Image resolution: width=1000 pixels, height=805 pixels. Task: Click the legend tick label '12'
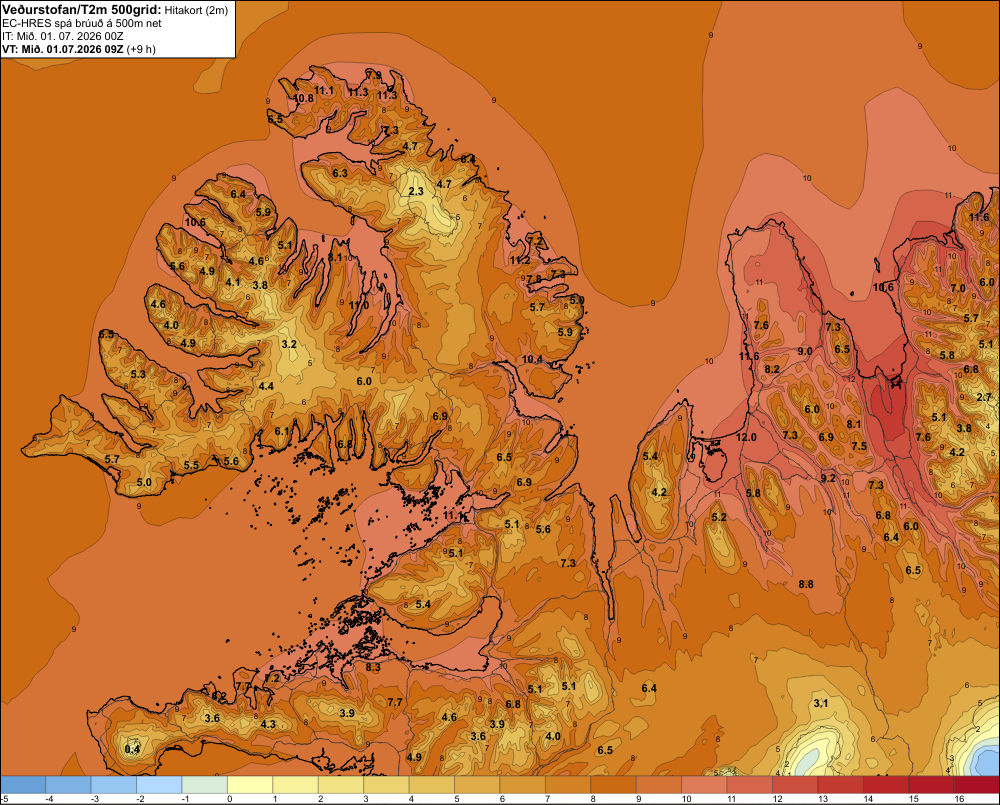pyautogui.click(x=777, y=799)
